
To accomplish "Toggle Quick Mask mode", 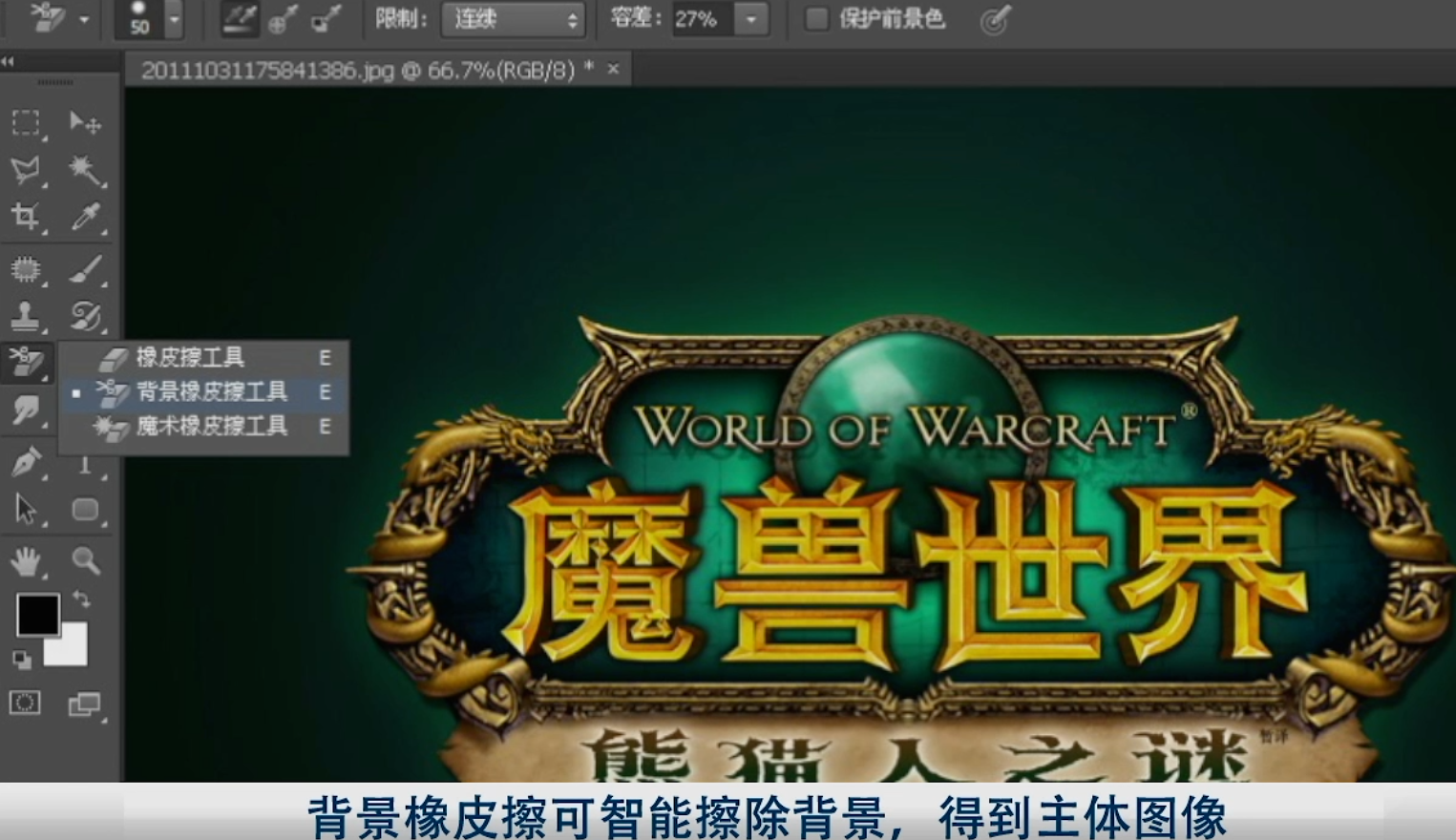I will click(x=25, y=703).
